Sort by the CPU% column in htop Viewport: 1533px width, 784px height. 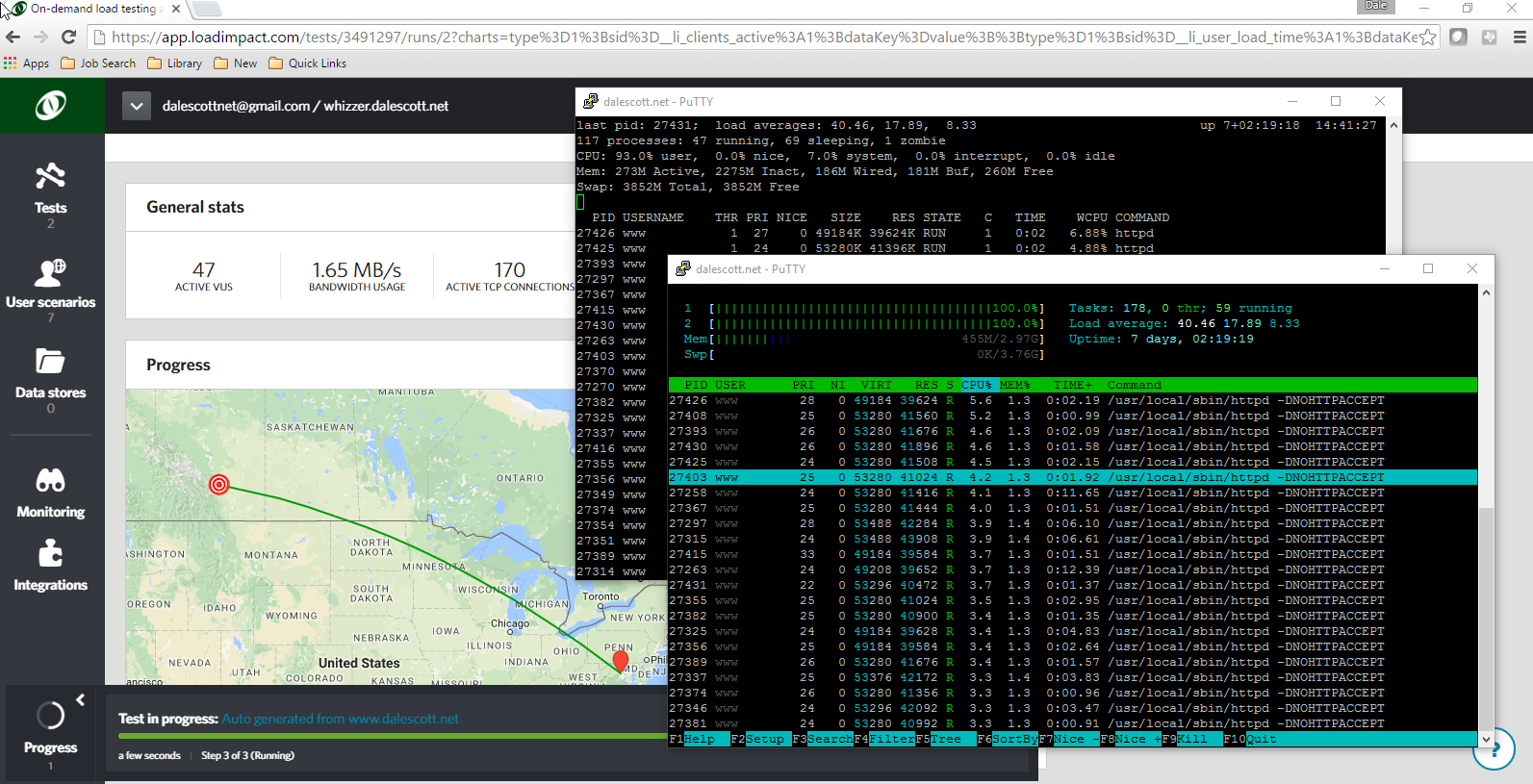click(977, 385)
